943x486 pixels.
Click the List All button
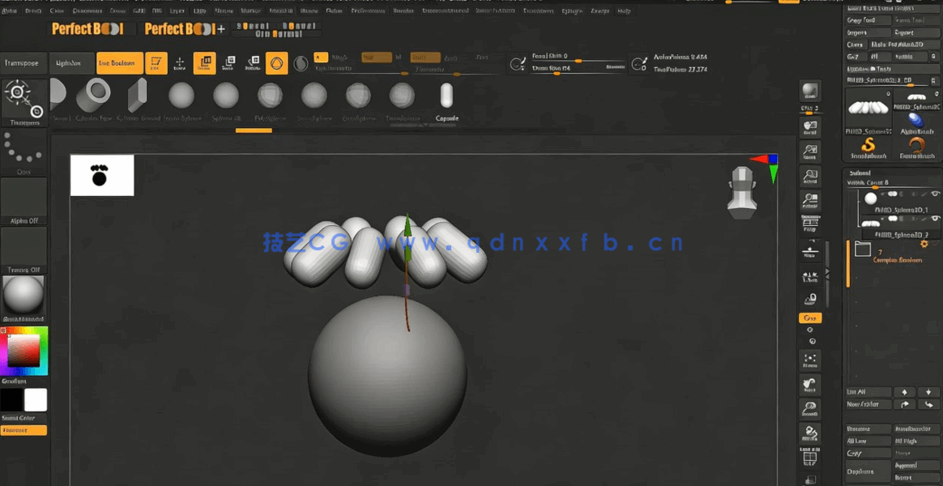point(868,392)
